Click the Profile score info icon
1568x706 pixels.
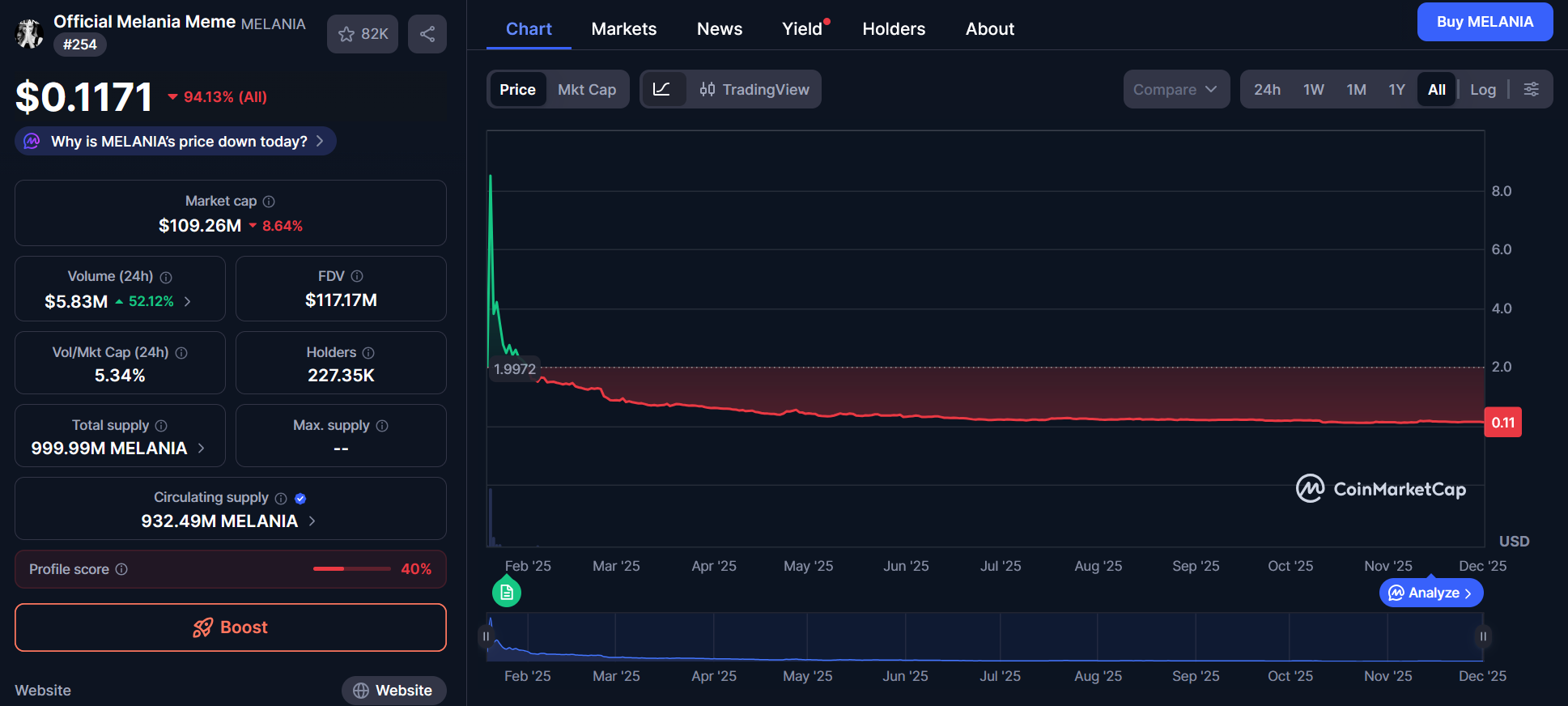click(121, 569)
